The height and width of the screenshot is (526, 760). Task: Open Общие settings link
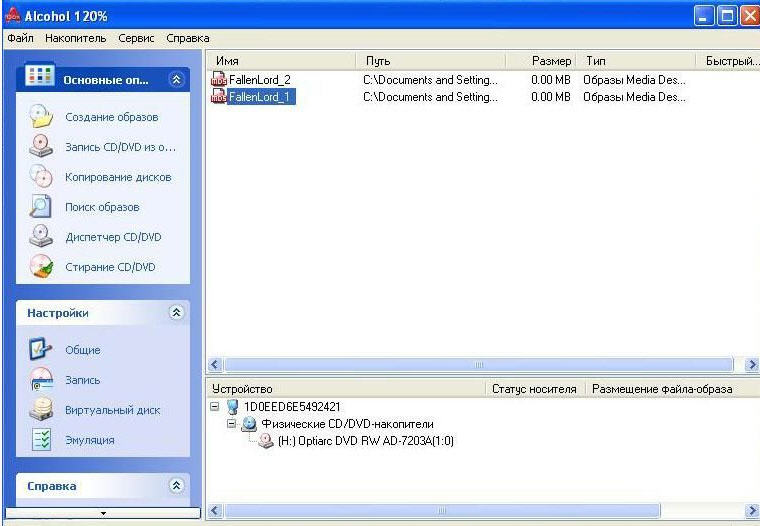click(x=83, y=350)
